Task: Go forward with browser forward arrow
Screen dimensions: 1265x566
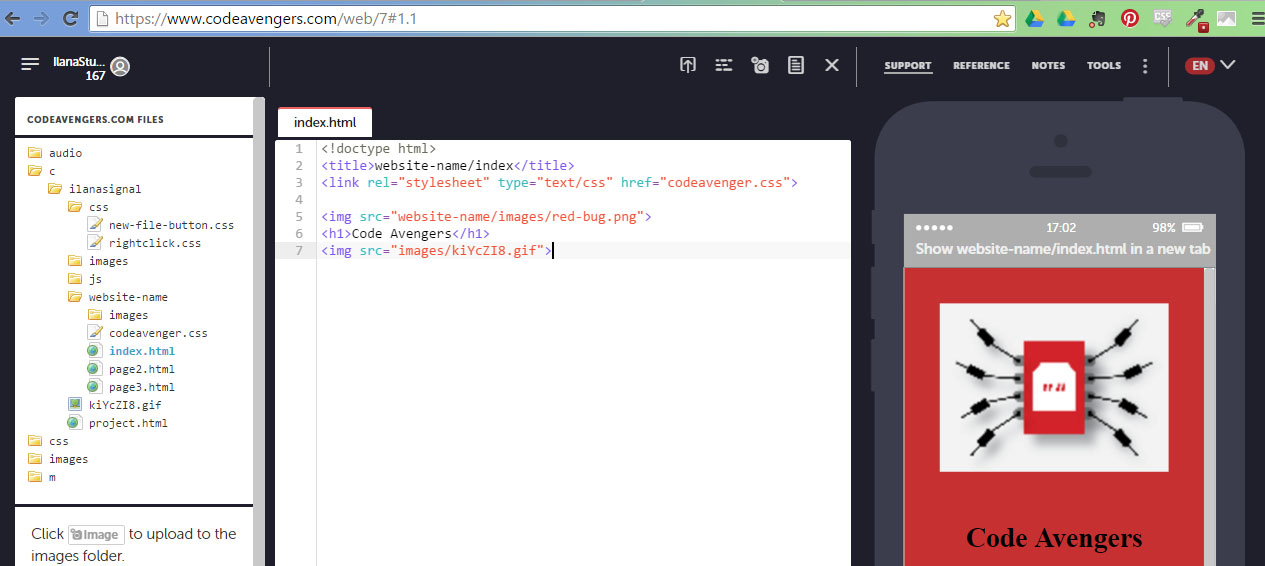Action: (41, 18)
